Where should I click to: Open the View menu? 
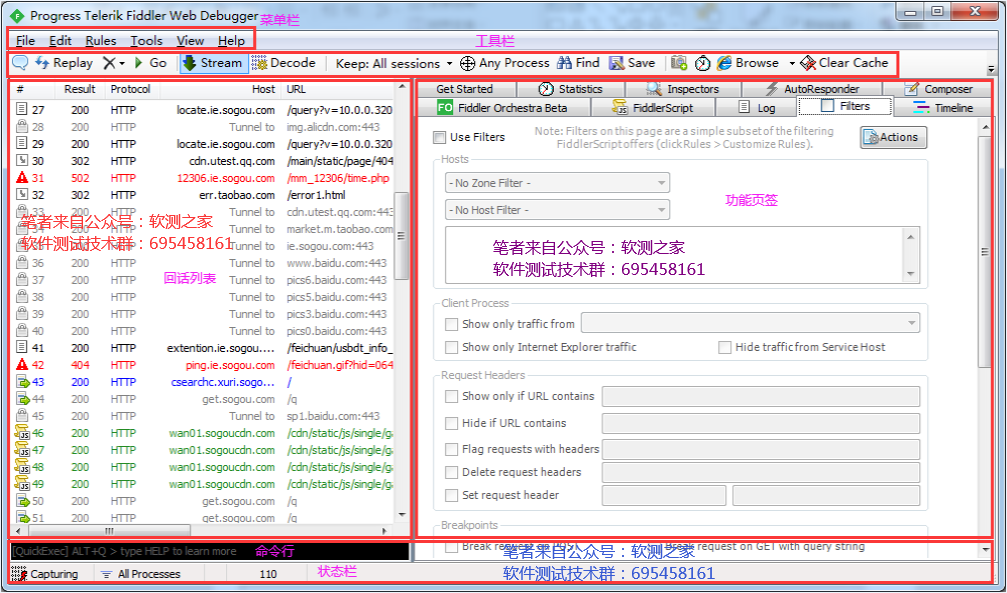tap(190, 40)
